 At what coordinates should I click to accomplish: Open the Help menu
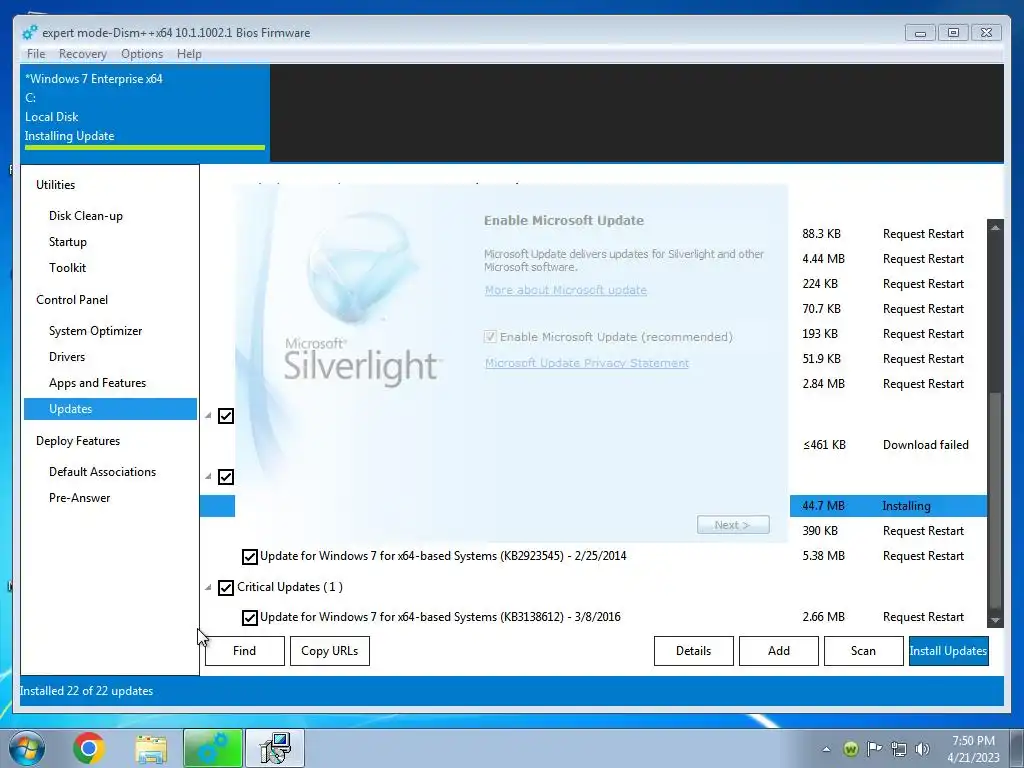coord(189,54)
